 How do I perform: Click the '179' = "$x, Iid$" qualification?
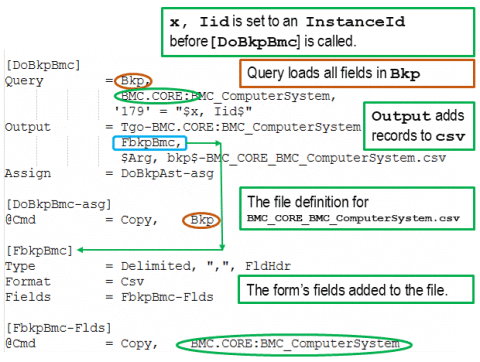[x=183, y=111]
